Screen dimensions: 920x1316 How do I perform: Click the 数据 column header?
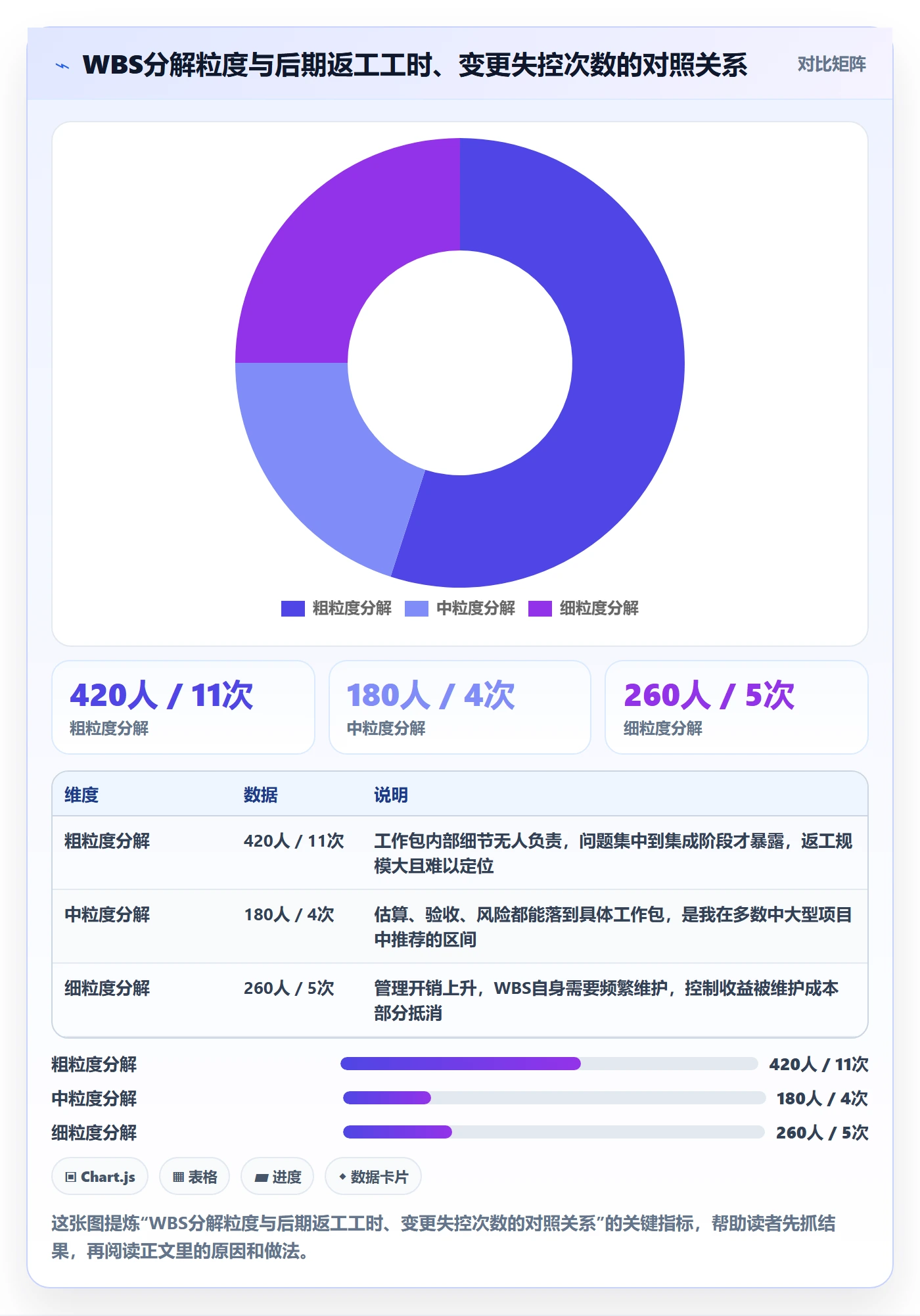pos(260,795)
